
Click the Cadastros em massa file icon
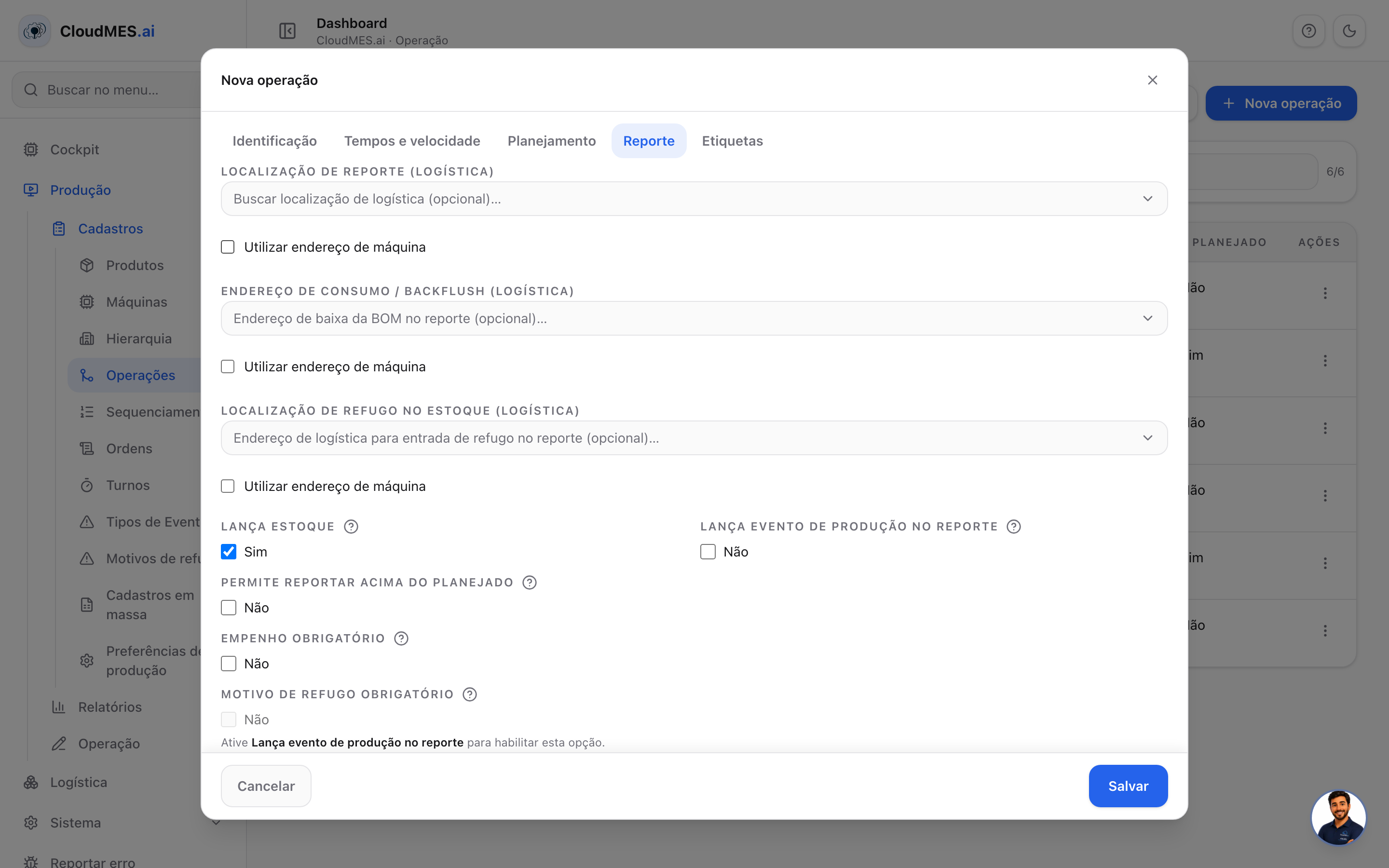[87, 605]
